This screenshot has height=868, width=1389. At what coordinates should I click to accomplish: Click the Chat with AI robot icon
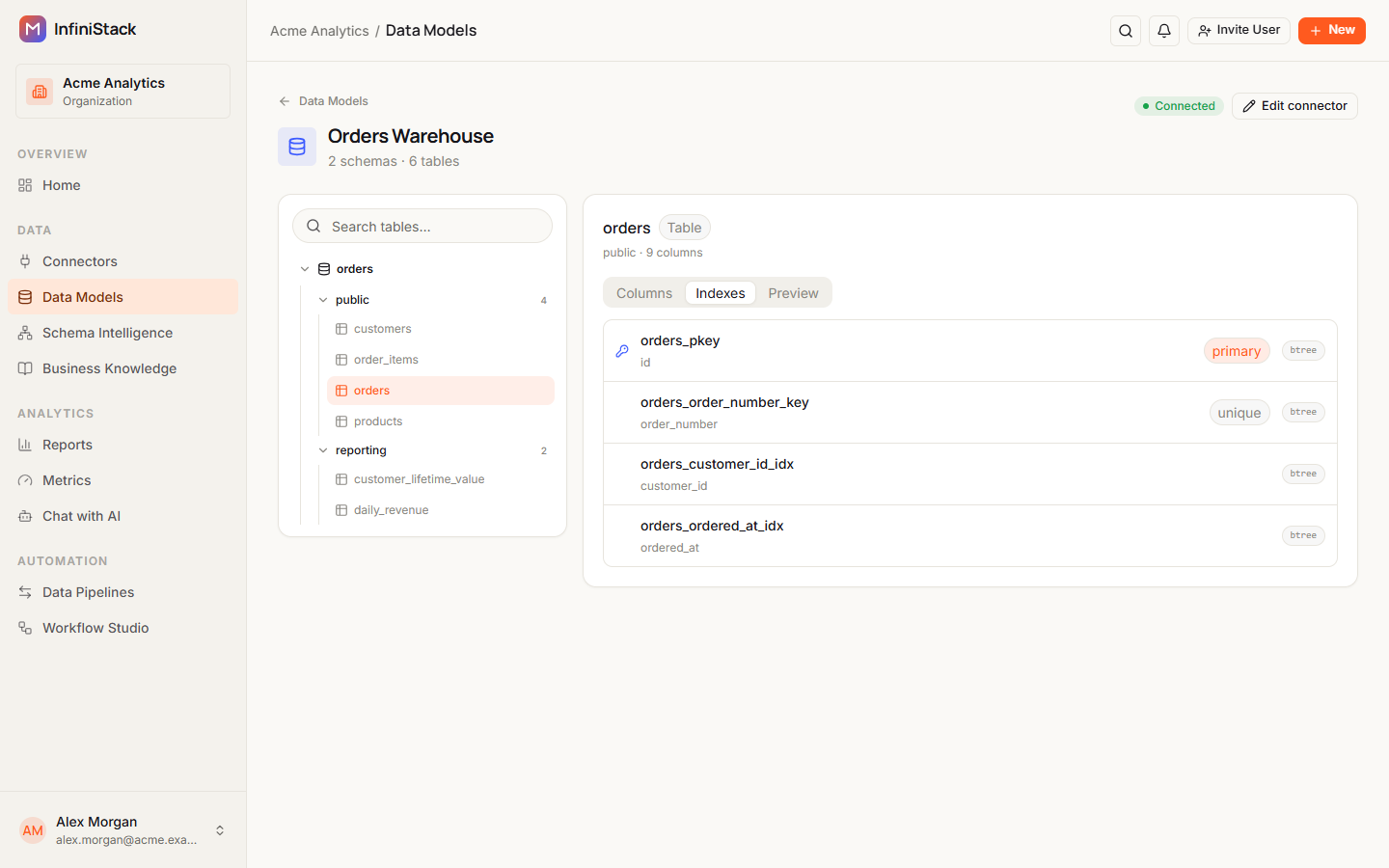click(25, 516)
